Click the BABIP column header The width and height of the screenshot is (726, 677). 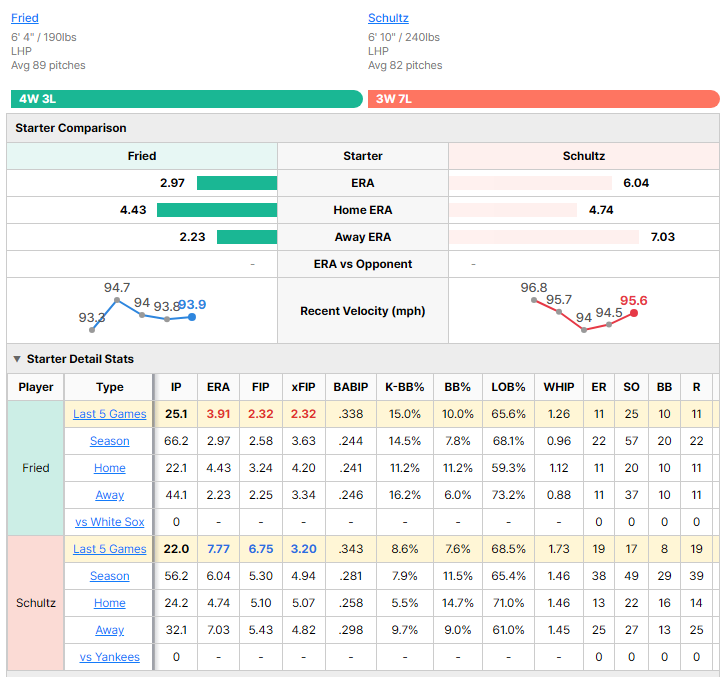(351, 387)
